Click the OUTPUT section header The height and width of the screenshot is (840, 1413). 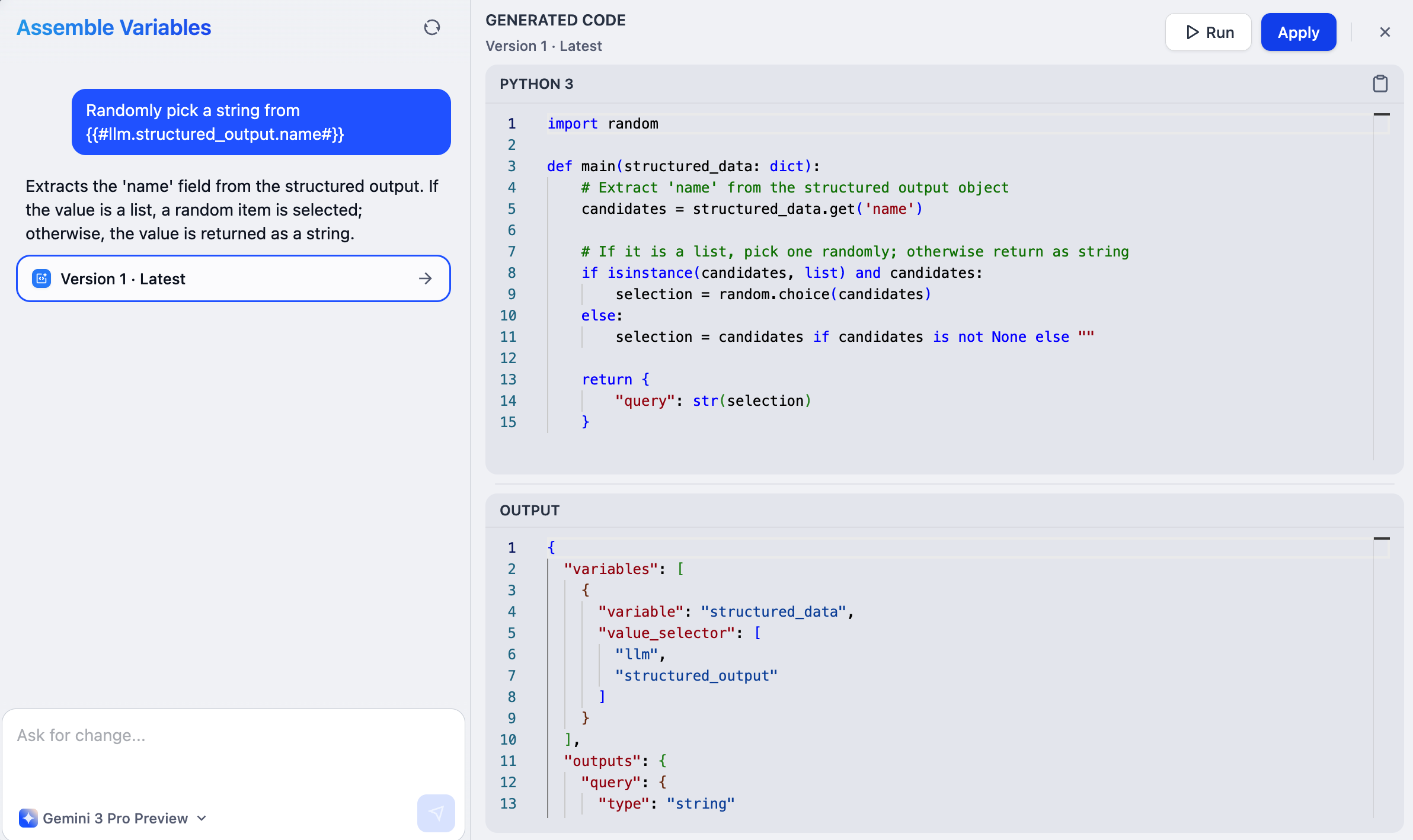click(529, 510)
